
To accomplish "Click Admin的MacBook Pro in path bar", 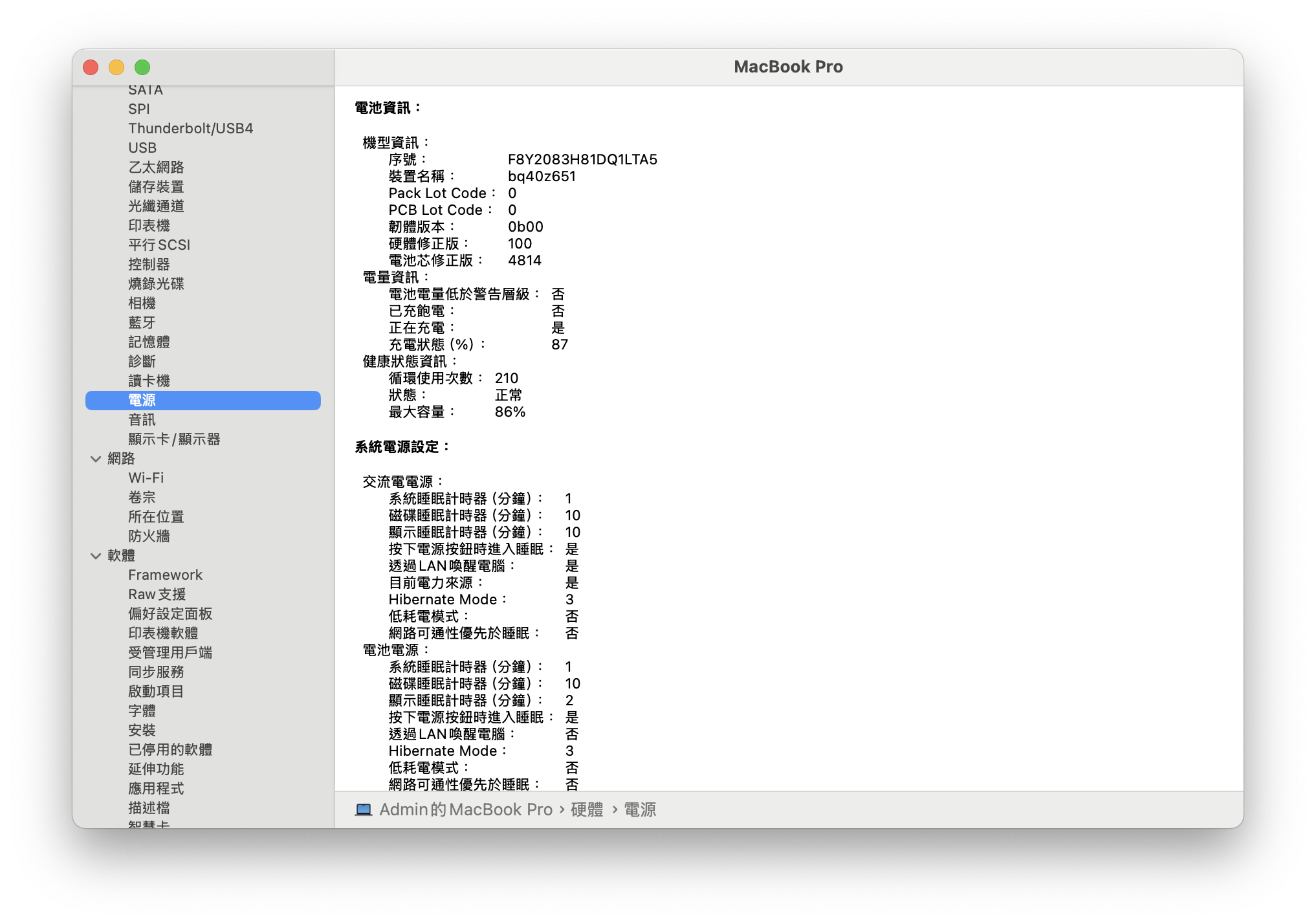I will tap(465, 809).
